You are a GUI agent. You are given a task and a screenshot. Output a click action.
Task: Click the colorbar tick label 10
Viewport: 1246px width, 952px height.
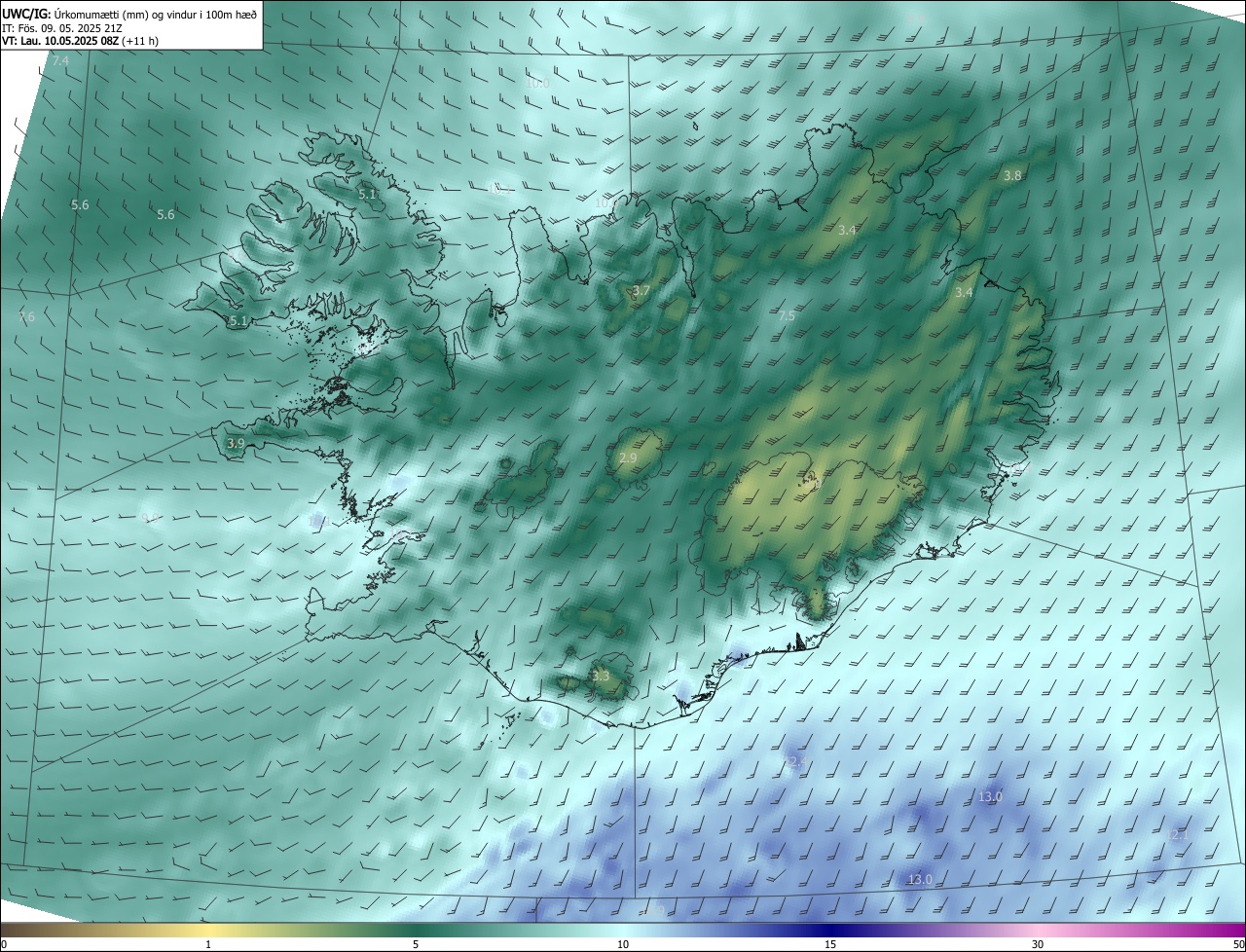point(623,944)
